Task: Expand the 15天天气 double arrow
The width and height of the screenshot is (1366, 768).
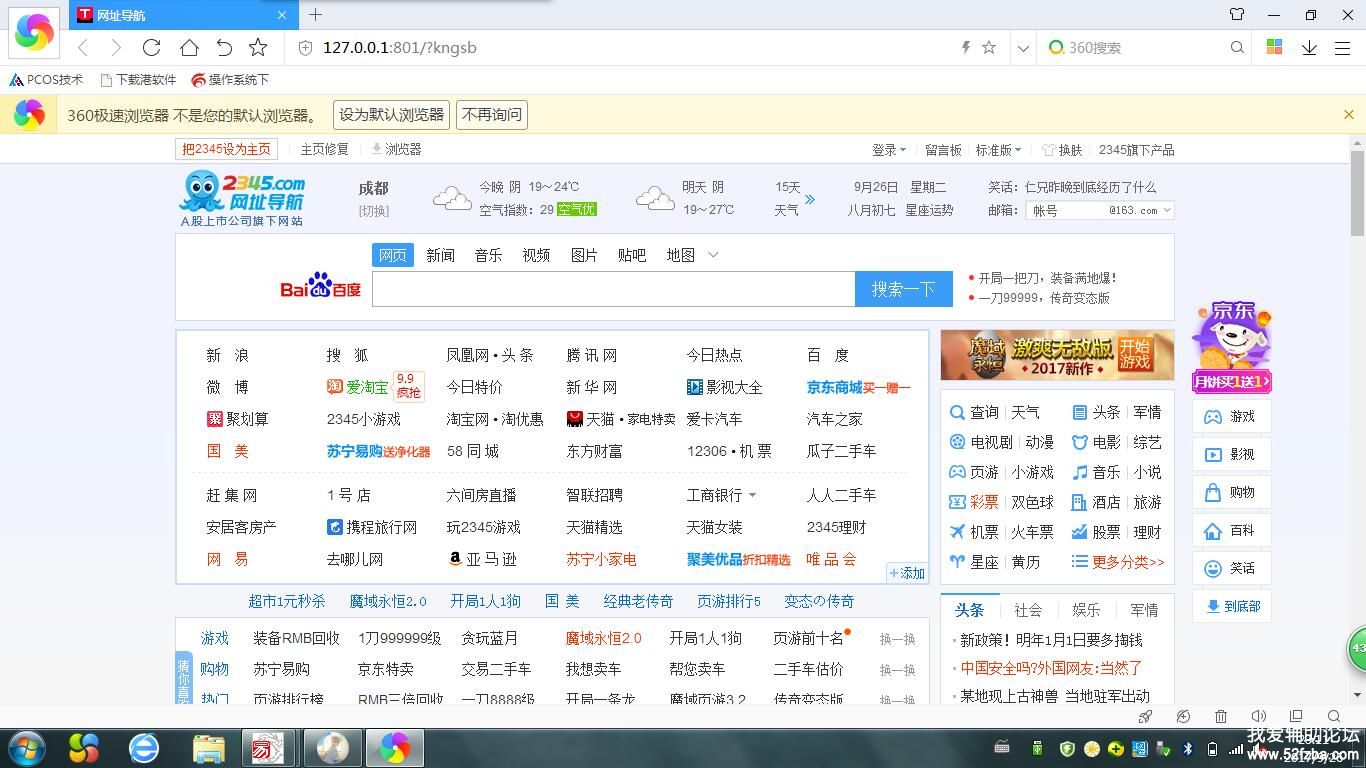Action: click(810, 199)
